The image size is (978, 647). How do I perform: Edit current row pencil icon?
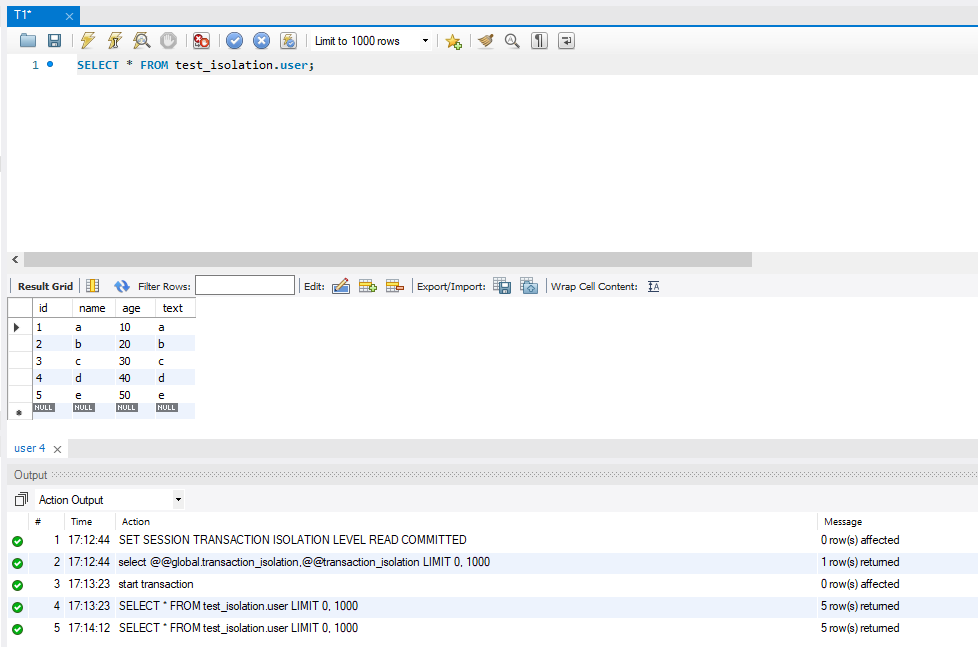(341, 286)
